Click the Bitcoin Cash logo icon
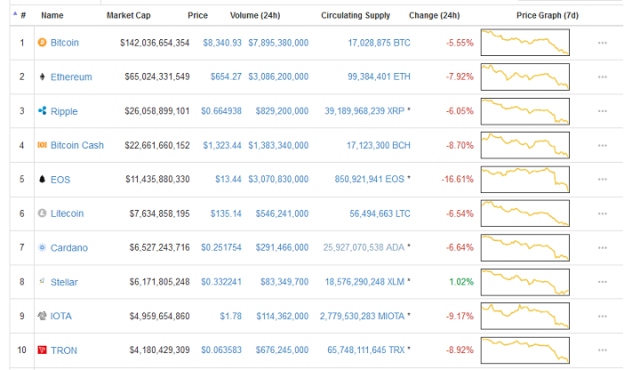This screenshot has width=640, height=370. (42, 145)
